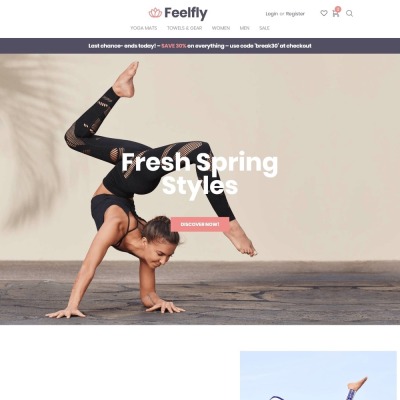Click the cart item count badge
The height and width of the screenshot is (400, 400).
coord(338,9)
